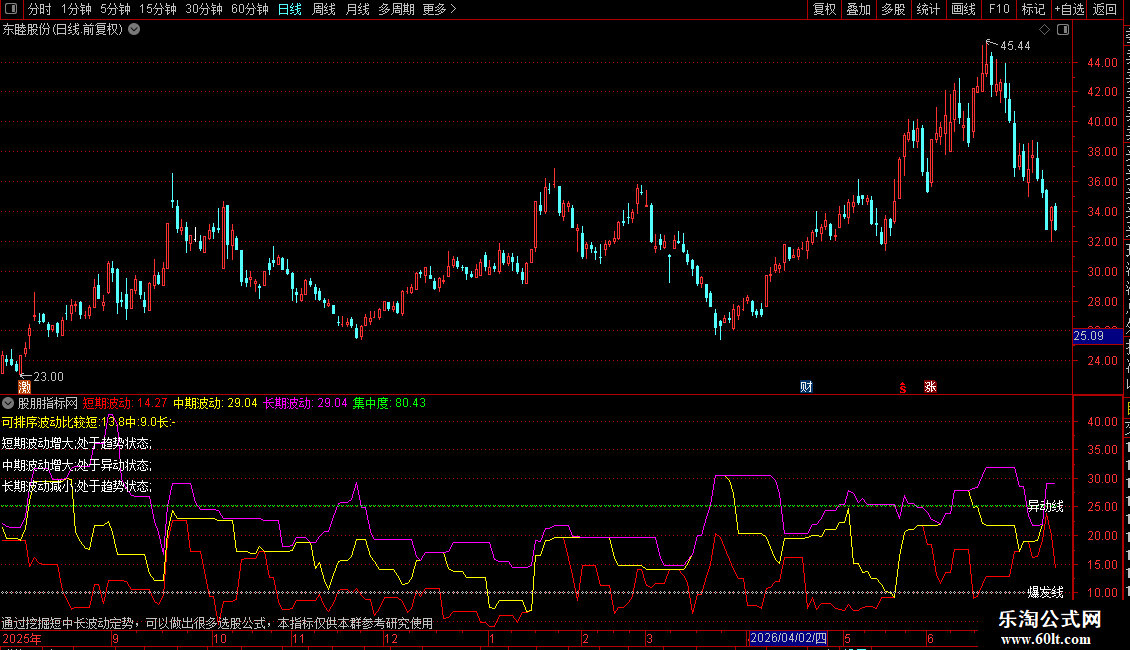Click the 返回 back button
This screenshot has height=650, width=1130.
tap(1105, 9)
